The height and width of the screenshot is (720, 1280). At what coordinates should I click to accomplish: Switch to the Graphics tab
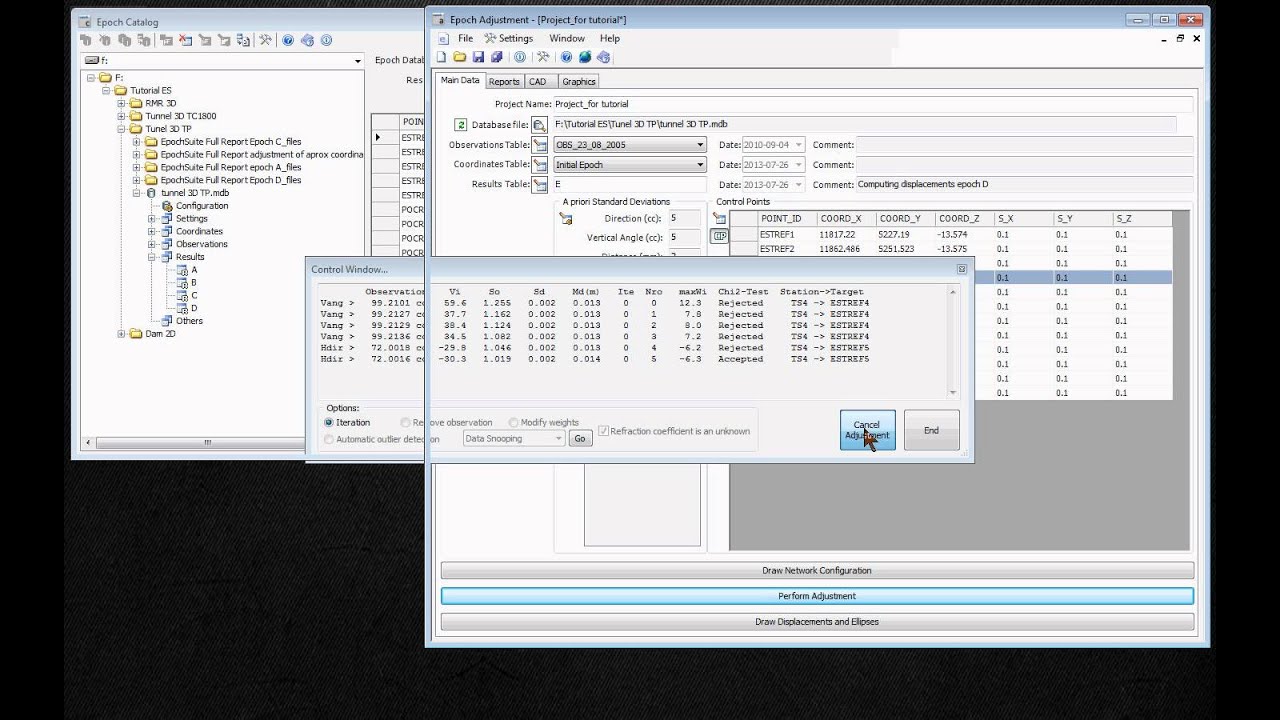tap(579, 82)
